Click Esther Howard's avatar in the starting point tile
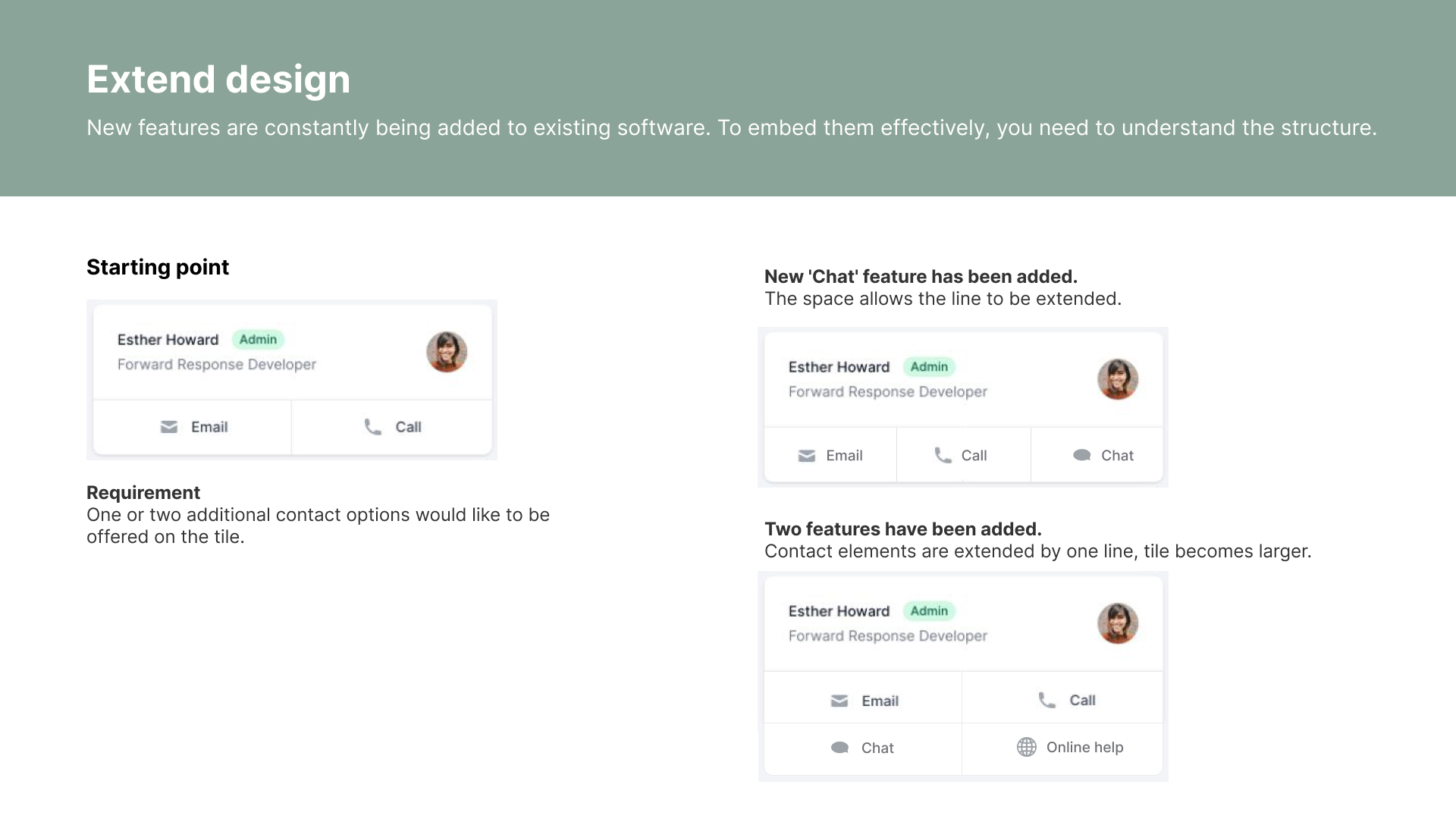The width and height of the screenshot is (1456, 819). coord(447,352)
